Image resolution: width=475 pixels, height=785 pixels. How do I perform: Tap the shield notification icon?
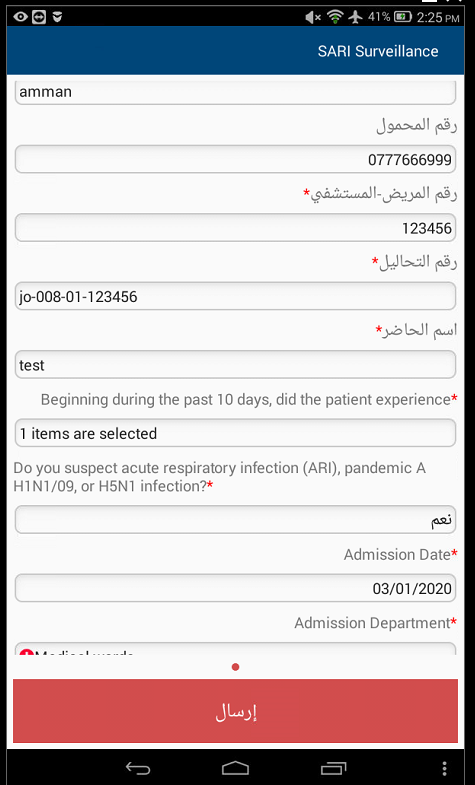[x=57, y=17]
